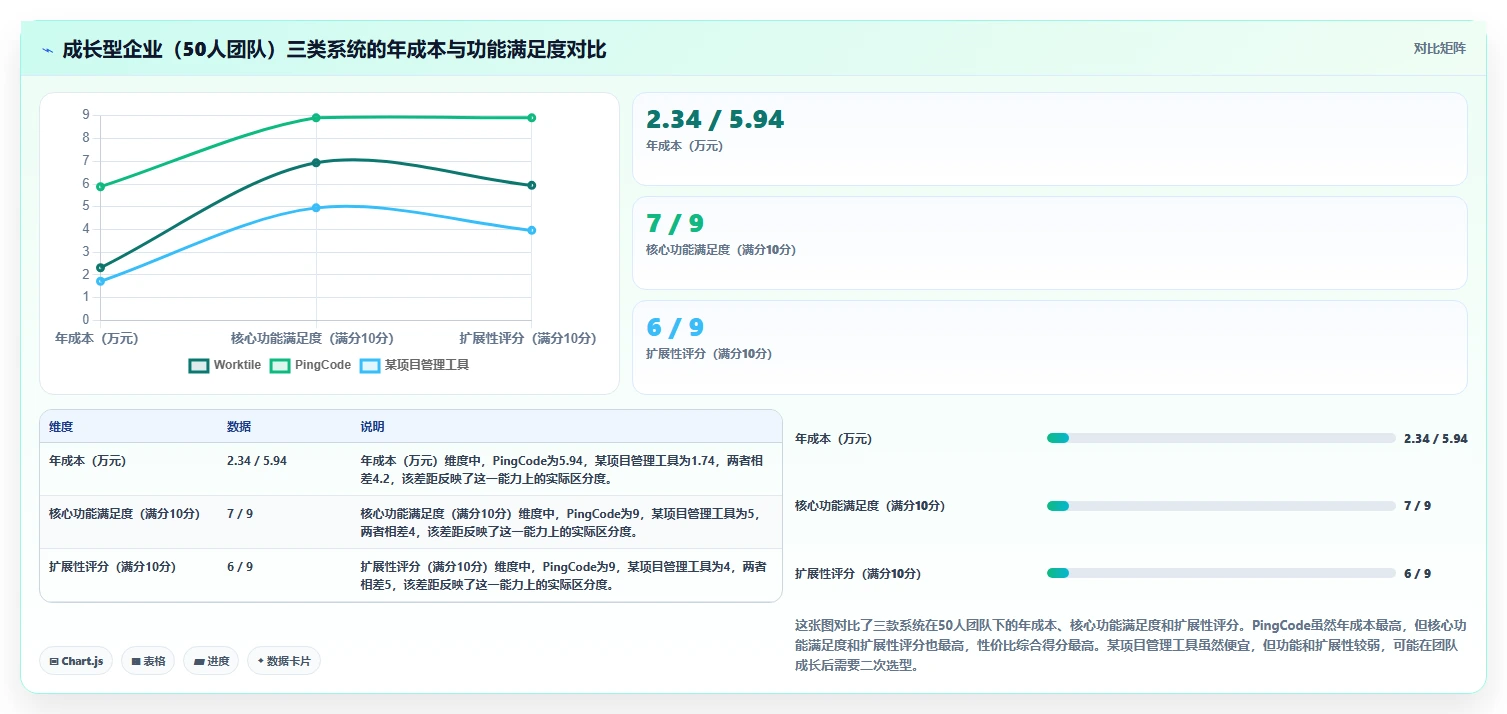Click the 某项目管理工具 point at 核心功能满足度
The height and width of the screenshot is (714, 1507).
tap(316, 208)
